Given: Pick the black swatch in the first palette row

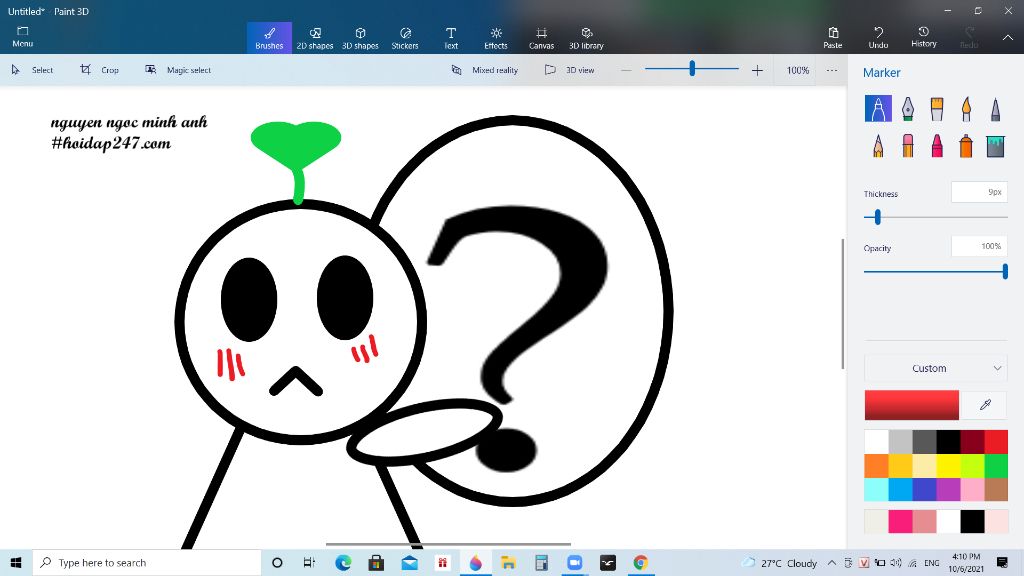Looking at the screenshot, I should [948, 442].
